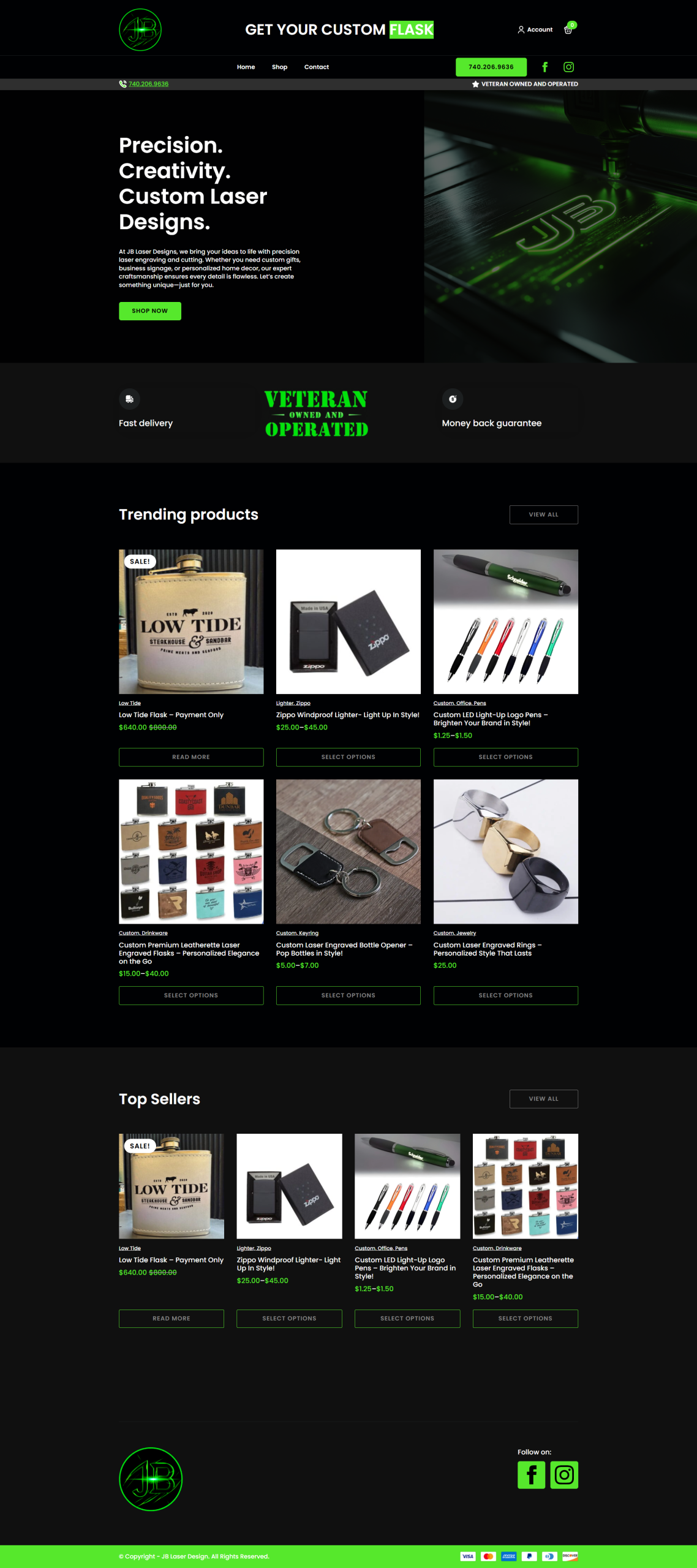View all Top Sellers
This screenshot has width=697, height=1568.
pyautogui.click(x=544, y=1099)
